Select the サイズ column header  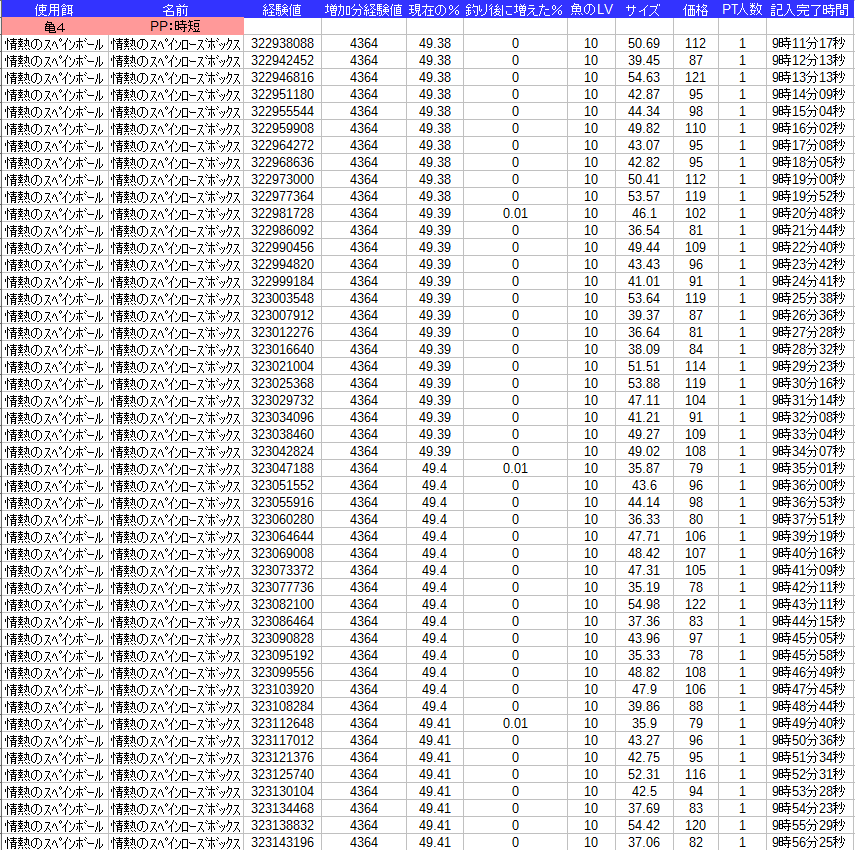[x=643, y=9]
